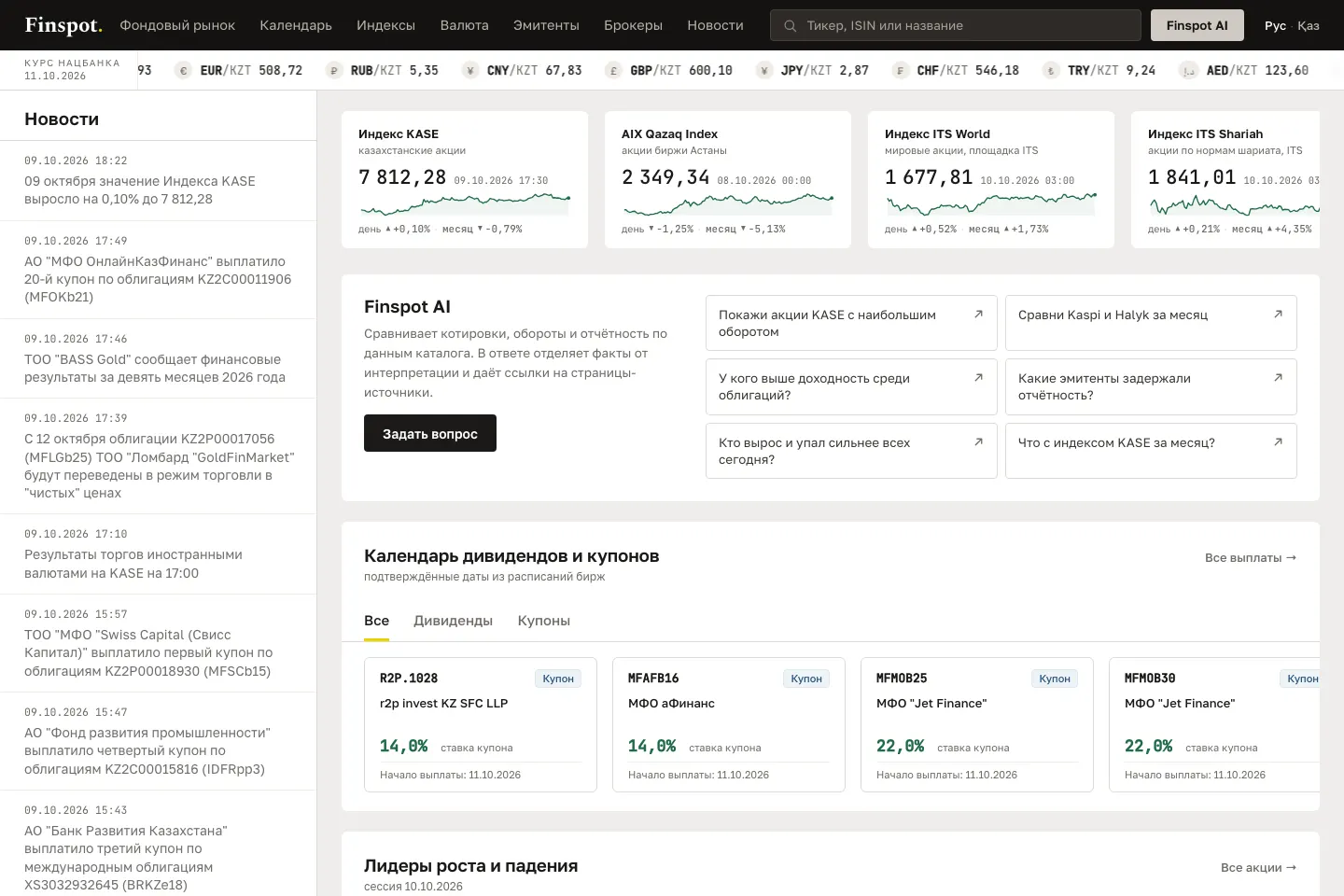1344x896 pixels.
Task: Click arrow icon on 'Покажи акции KASE' prompt
Action: click(978, 315)
